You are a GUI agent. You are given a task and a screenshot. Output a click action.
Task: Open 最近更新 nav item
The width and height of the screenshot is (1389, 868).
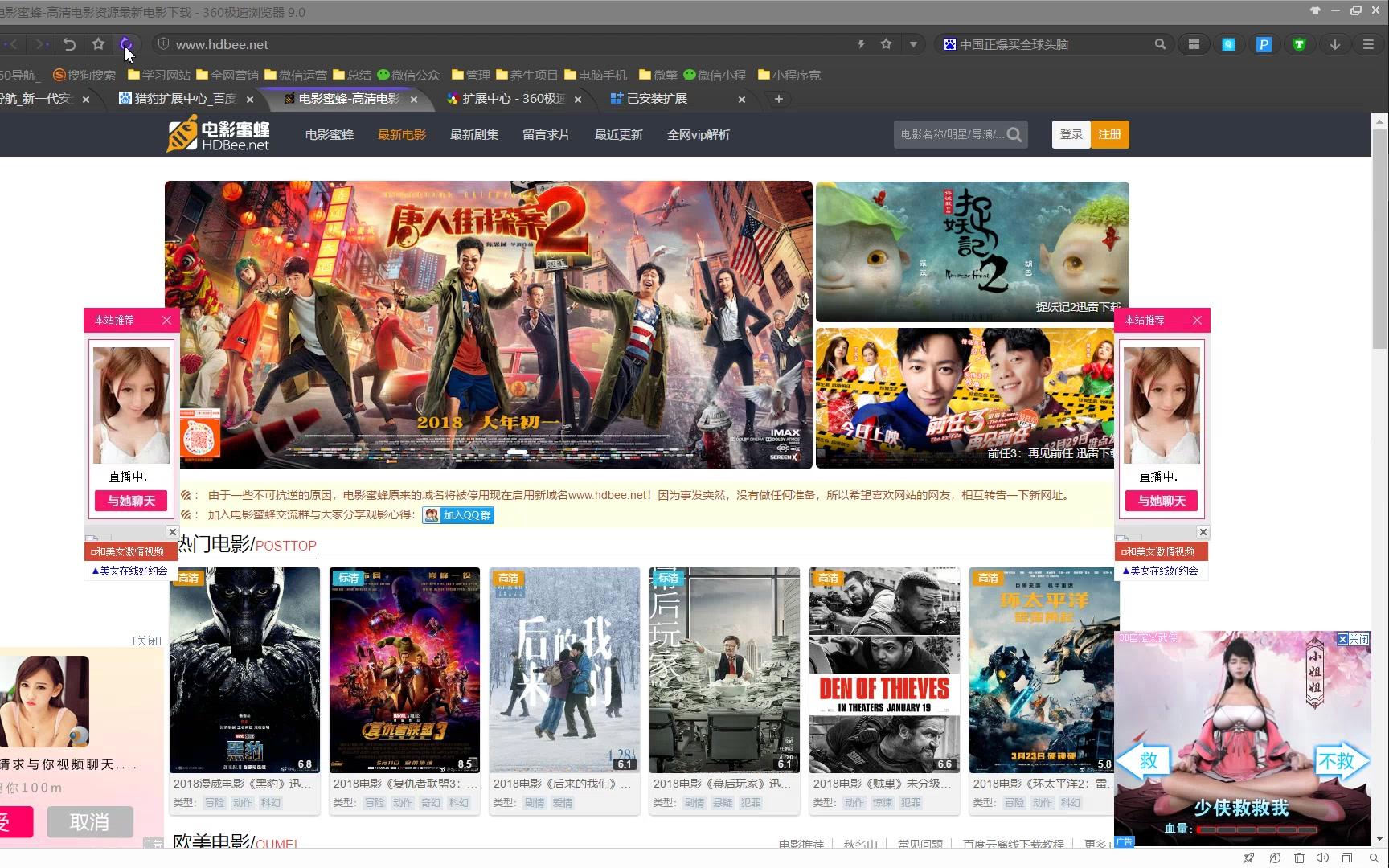[619, 134]
